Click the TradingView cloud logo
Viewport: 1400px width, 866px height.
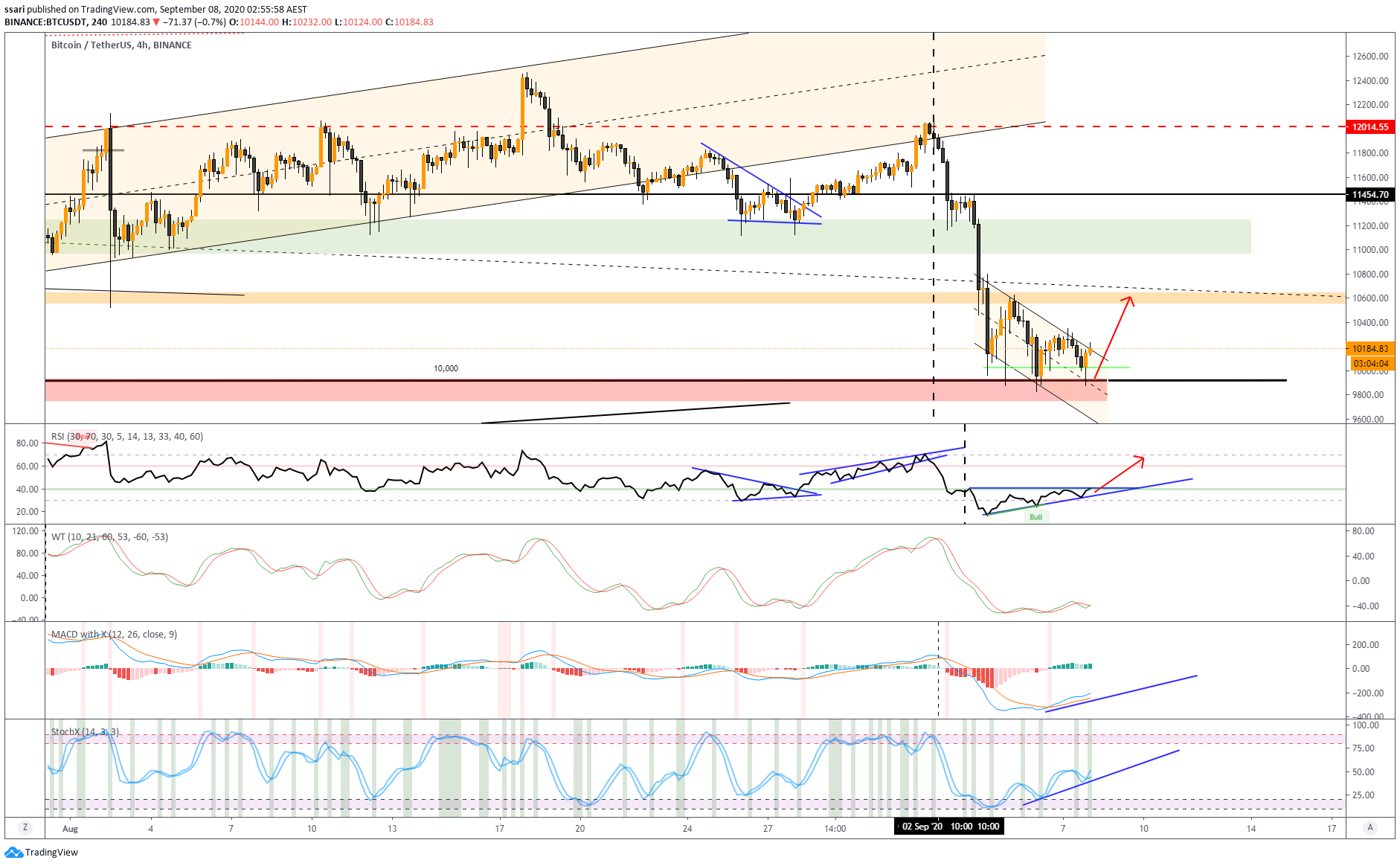[x=13, y=853]
